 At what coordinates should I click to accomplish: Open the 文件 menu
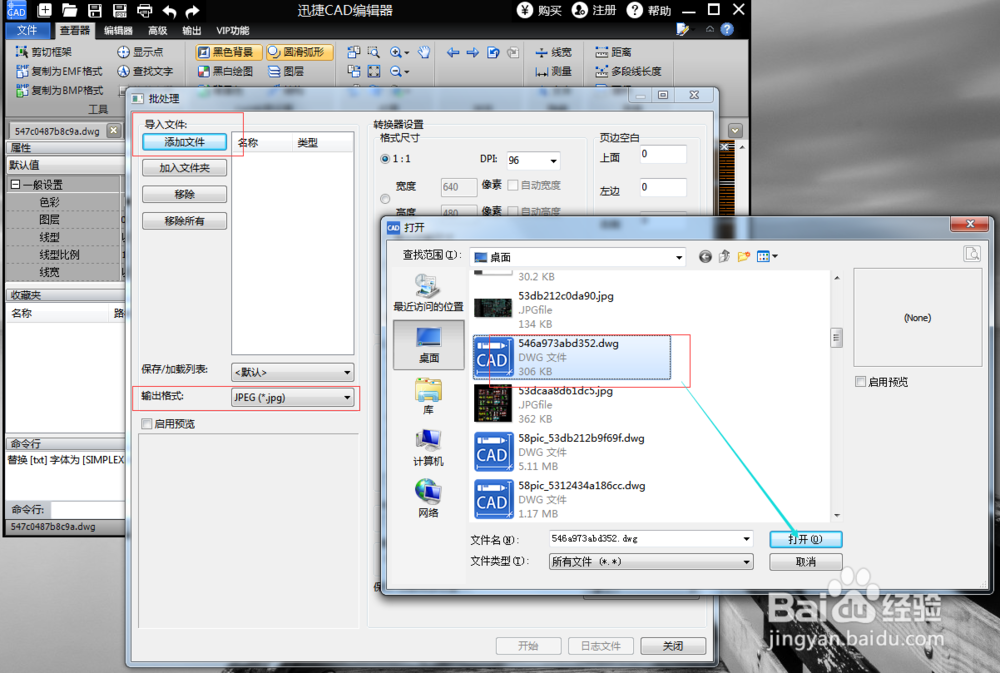(x=27, y=30)
